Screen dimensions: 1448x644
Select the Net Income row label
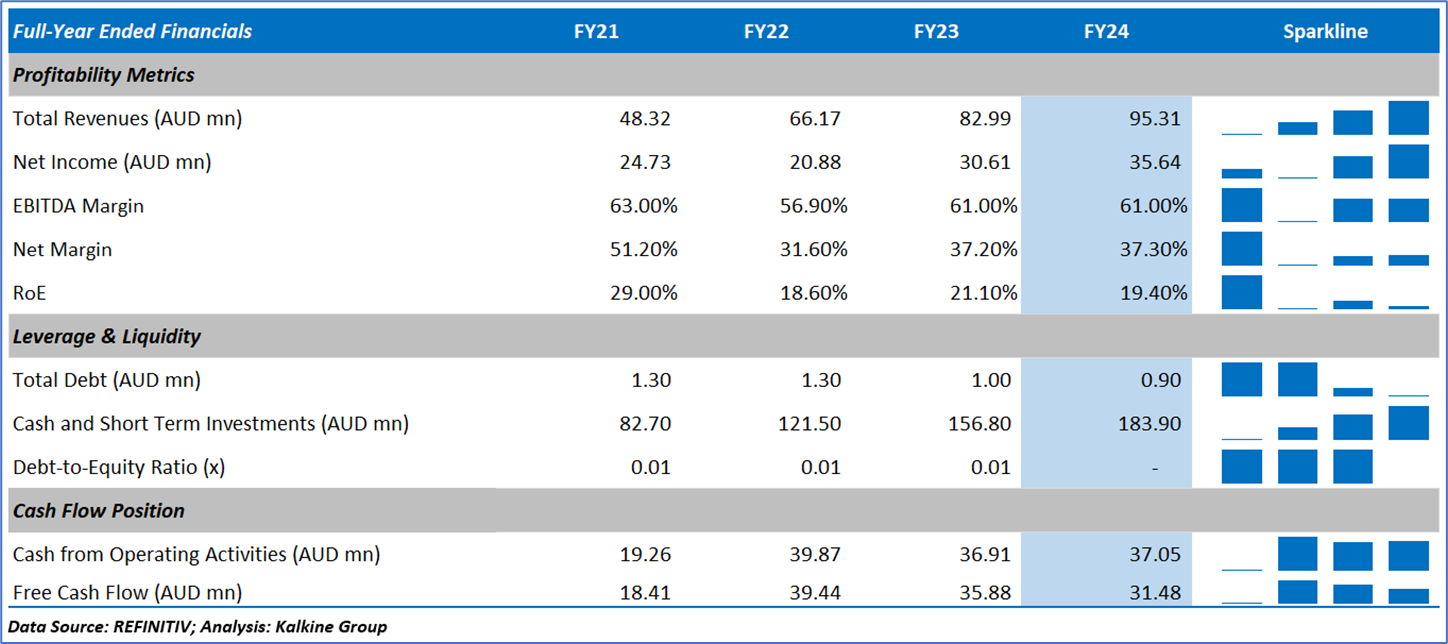(112, 162)
